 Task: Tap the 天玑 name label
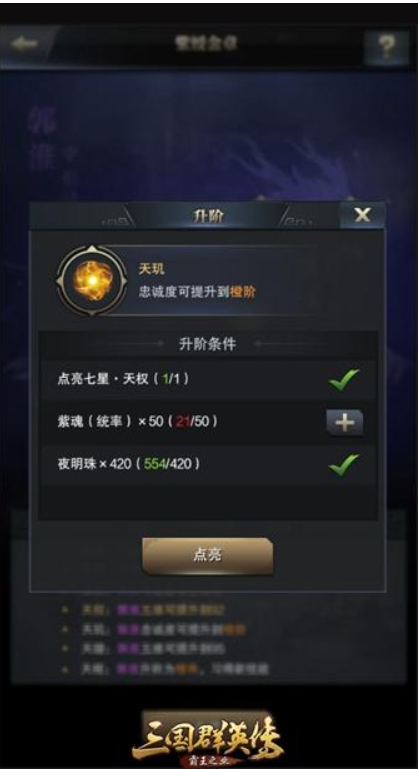(151, 269)
